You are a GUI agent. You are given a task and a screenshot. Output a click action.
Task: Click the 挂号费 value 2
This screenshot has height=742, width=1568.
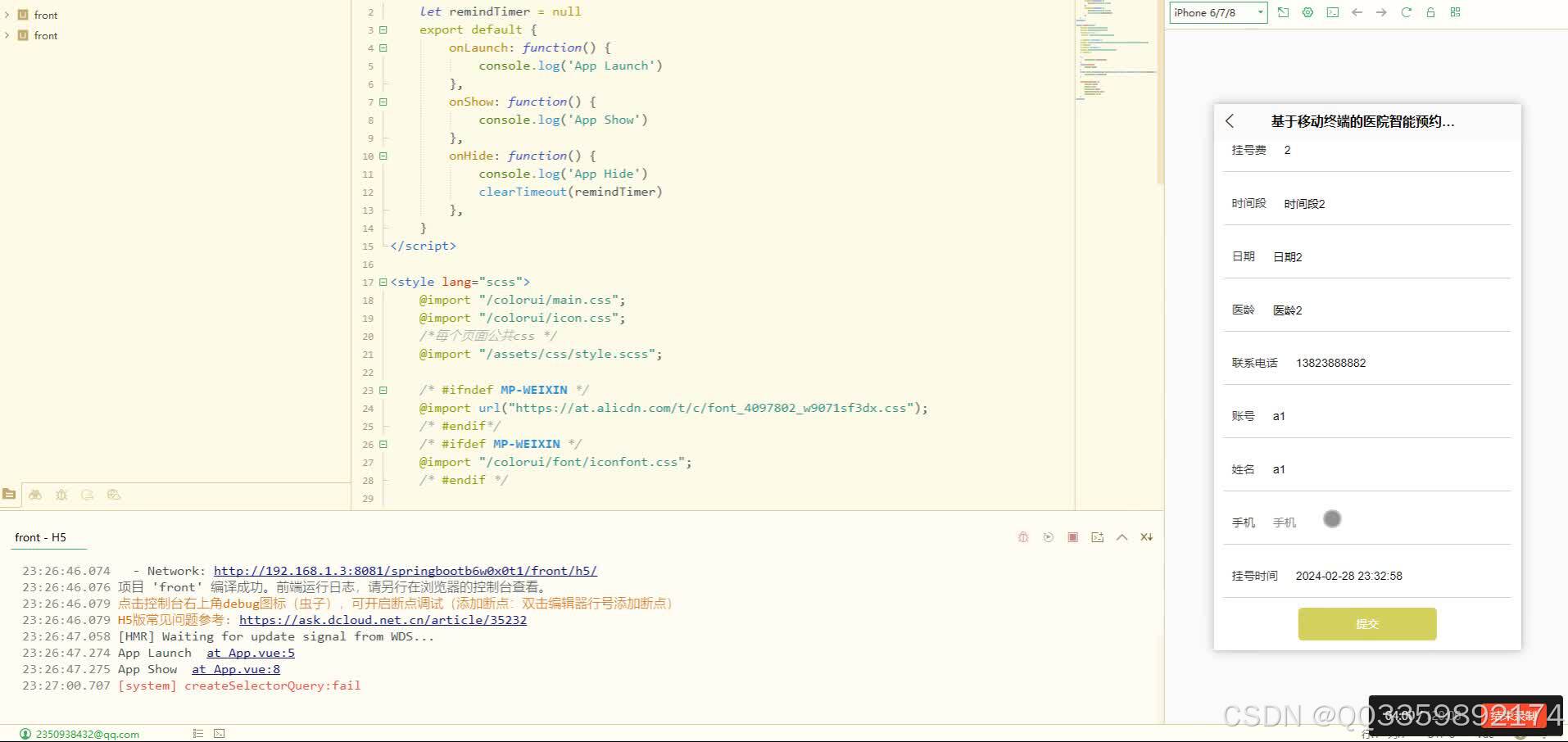[x=1287, y=150]
